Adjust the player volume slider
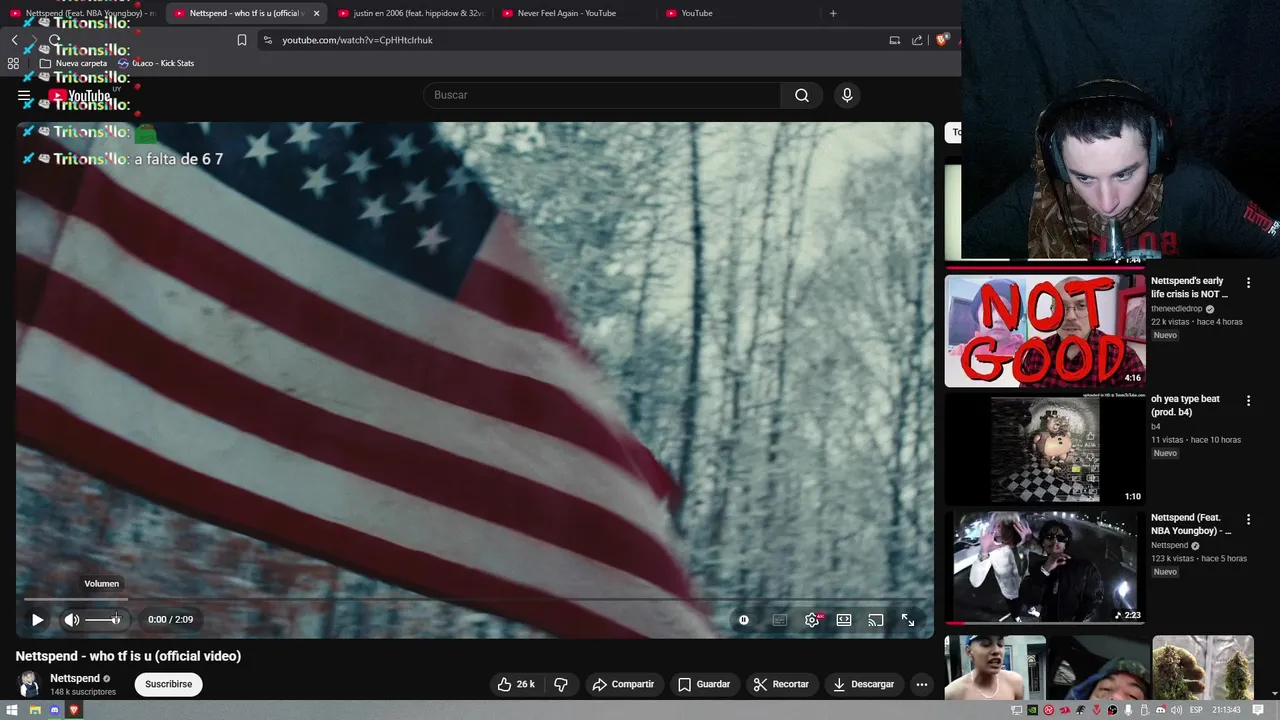Image resolution: width=1280 pixels, height=720 pixels. (102, 620)
